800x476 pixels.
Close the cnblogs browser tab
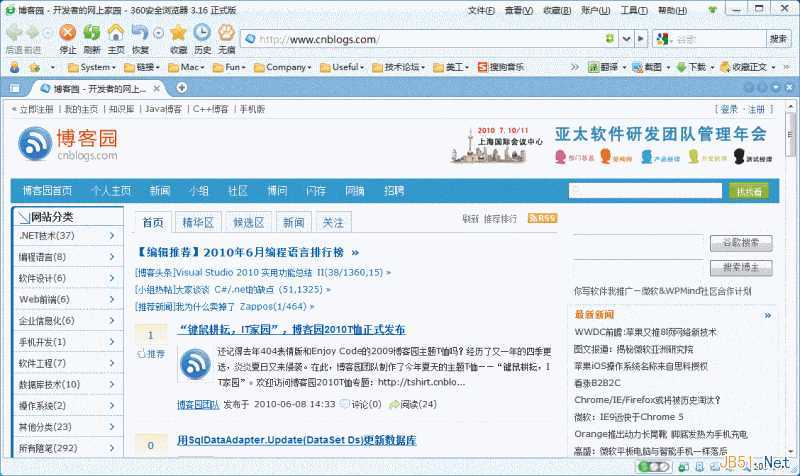point(157,88)
